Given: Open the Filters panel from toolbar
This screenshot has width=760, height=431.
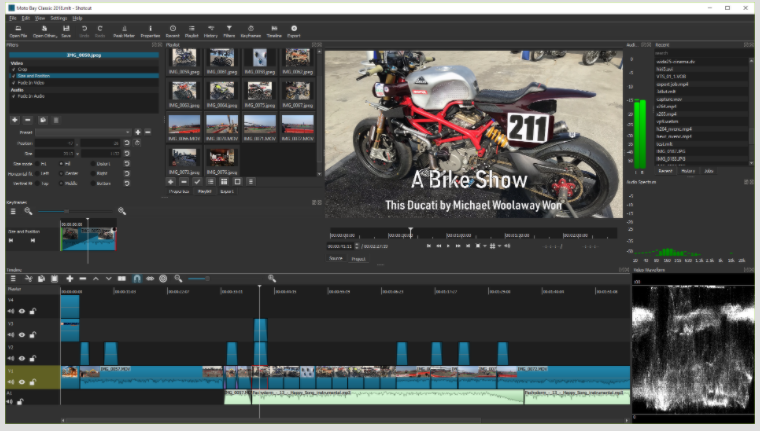Looking at the screenshot, I should [x=229, y=32].
